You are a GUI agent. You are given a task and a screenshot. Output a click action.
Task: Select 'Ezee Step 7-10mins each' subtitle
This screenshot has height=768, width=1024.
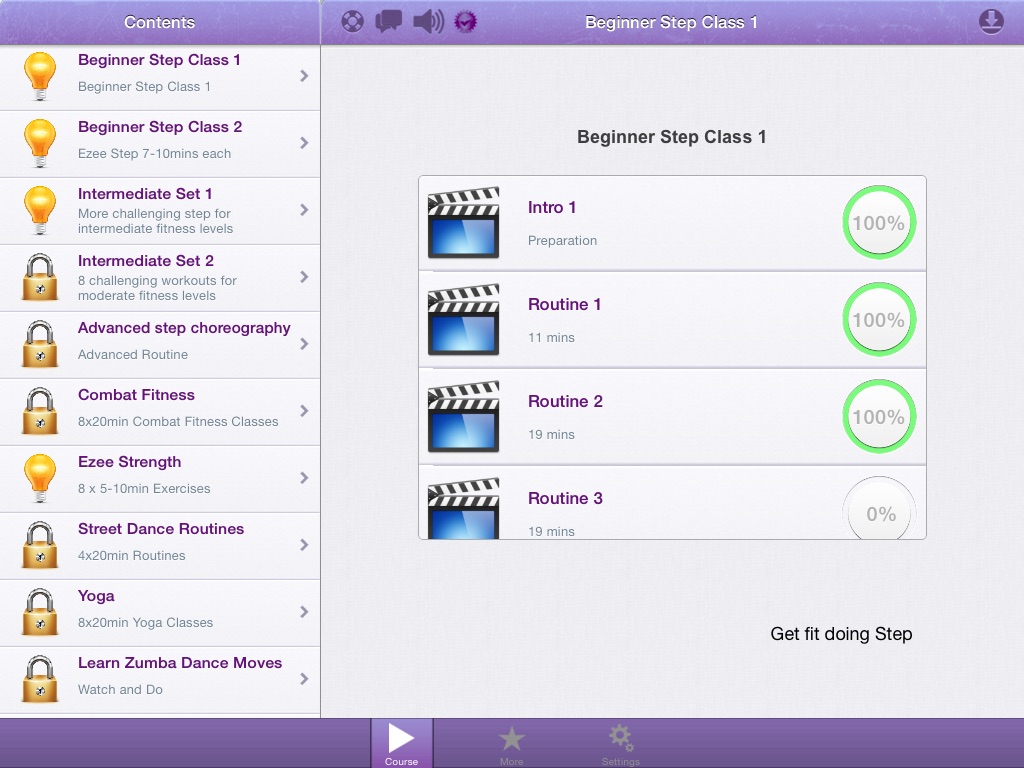tap(154, 153)
